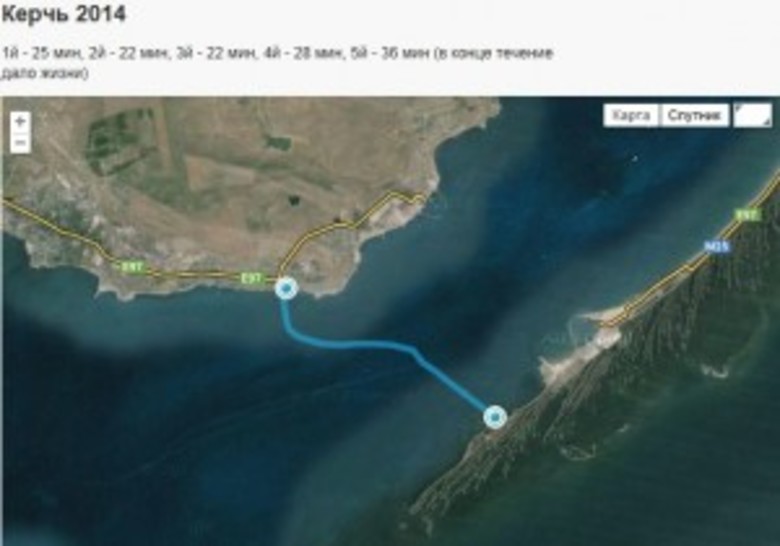Select the route start marker on Kerch coast
The height and width of the screenshot is (546, 780).
tap(286, 288)
